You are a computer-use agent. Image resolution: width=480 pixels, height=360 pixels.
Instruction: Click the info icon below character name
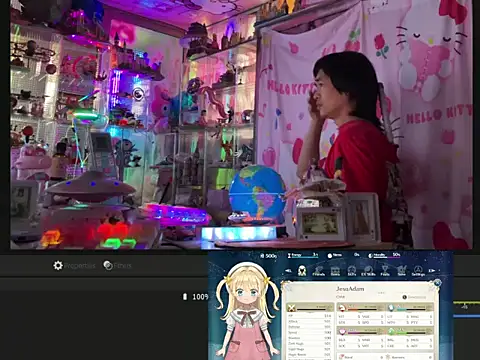pos(404,297)
